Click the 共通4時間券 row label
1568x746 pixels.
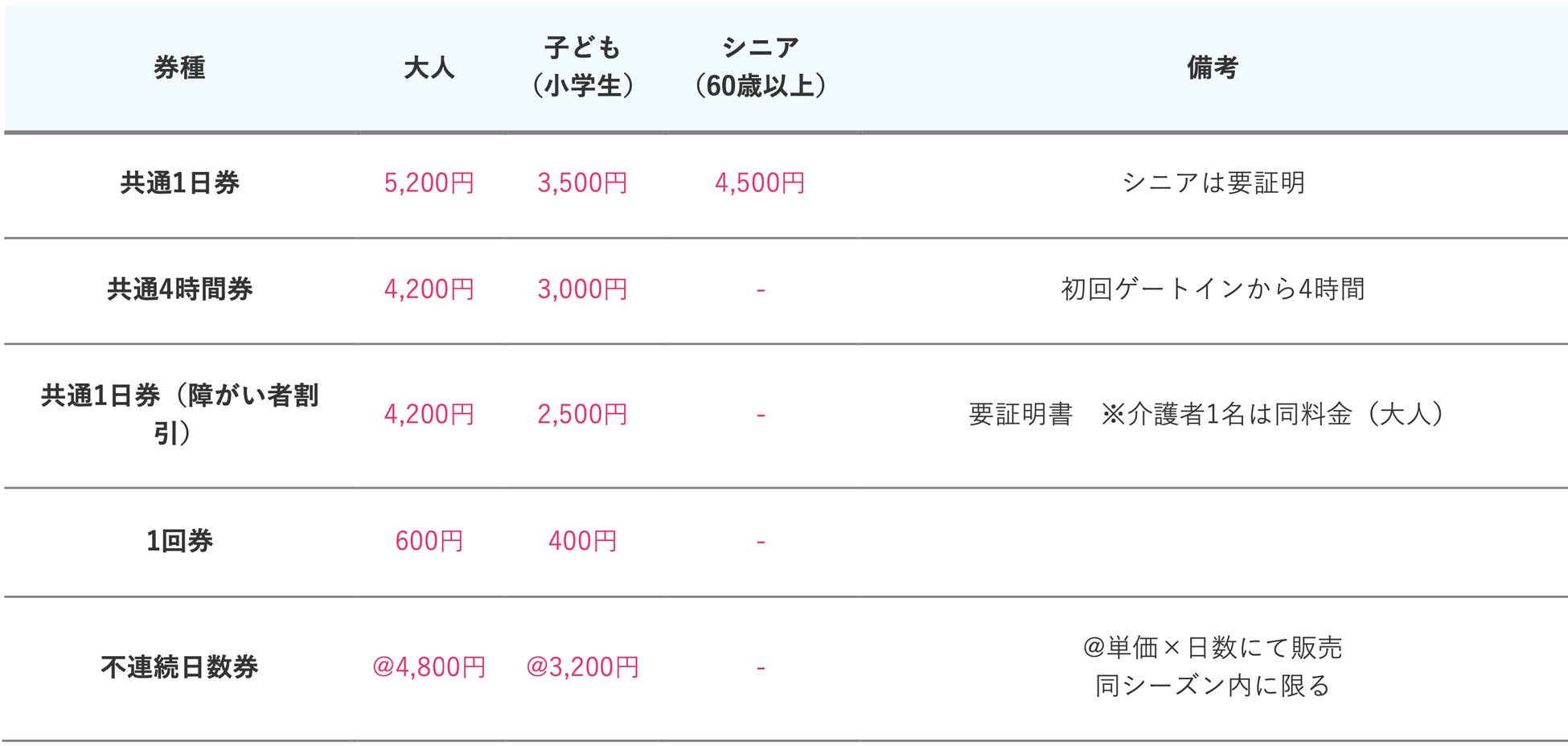(179, 289)
